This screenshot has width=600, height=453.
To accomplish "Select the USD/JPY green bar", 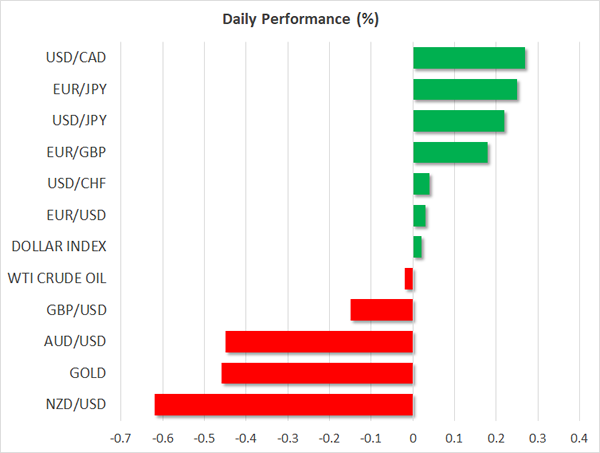I will (x=459, y=121).
